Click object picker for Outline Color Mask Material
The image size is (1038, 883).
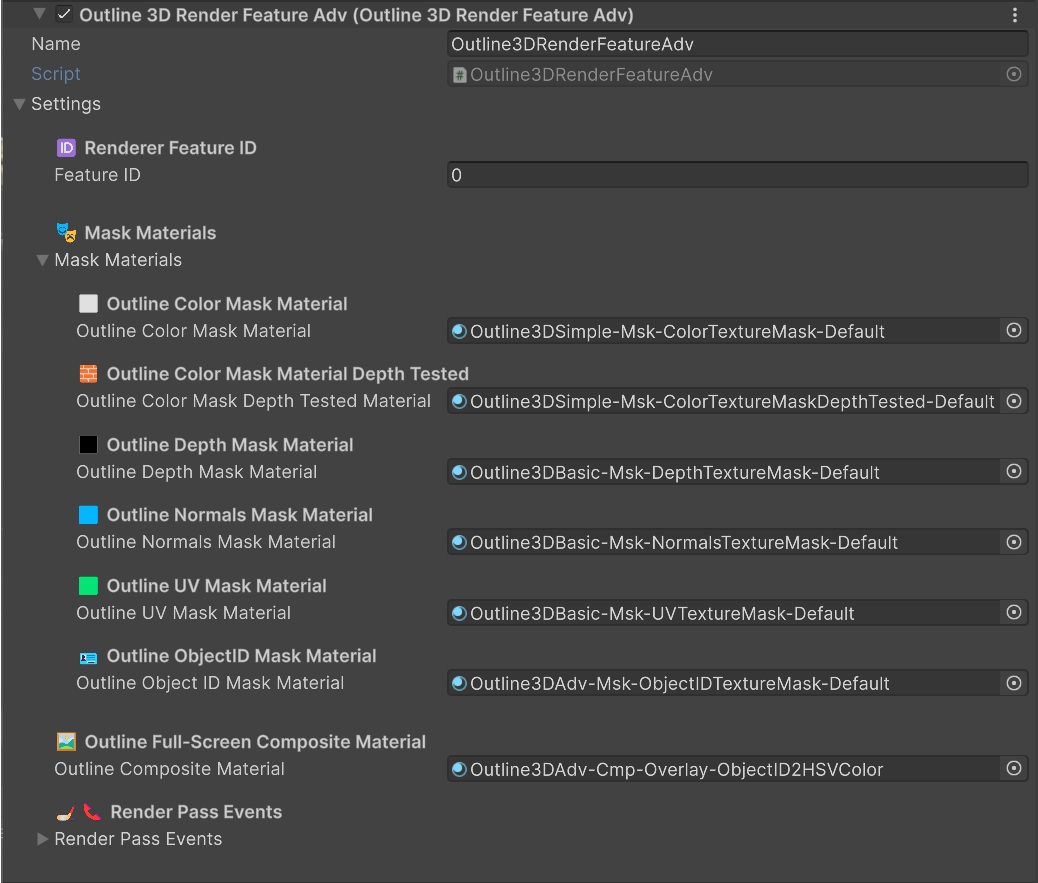(1014, 331)
